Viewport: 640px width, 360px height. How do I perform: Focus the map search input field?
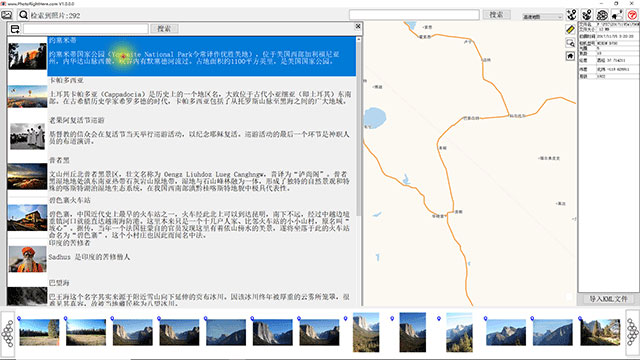point(414,15)
